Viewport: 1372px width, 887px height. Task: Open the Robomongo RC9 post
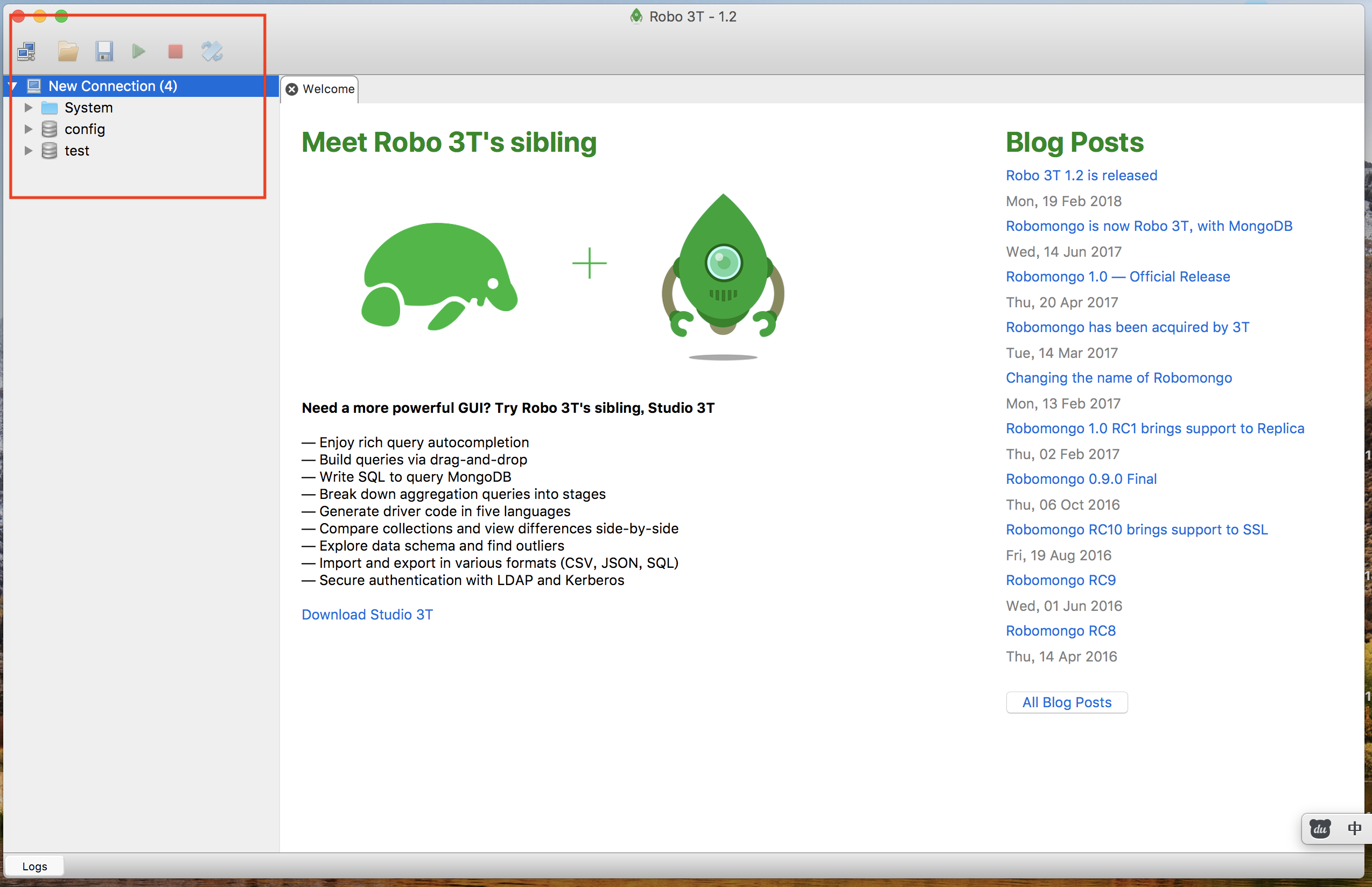coord(1060,580)
